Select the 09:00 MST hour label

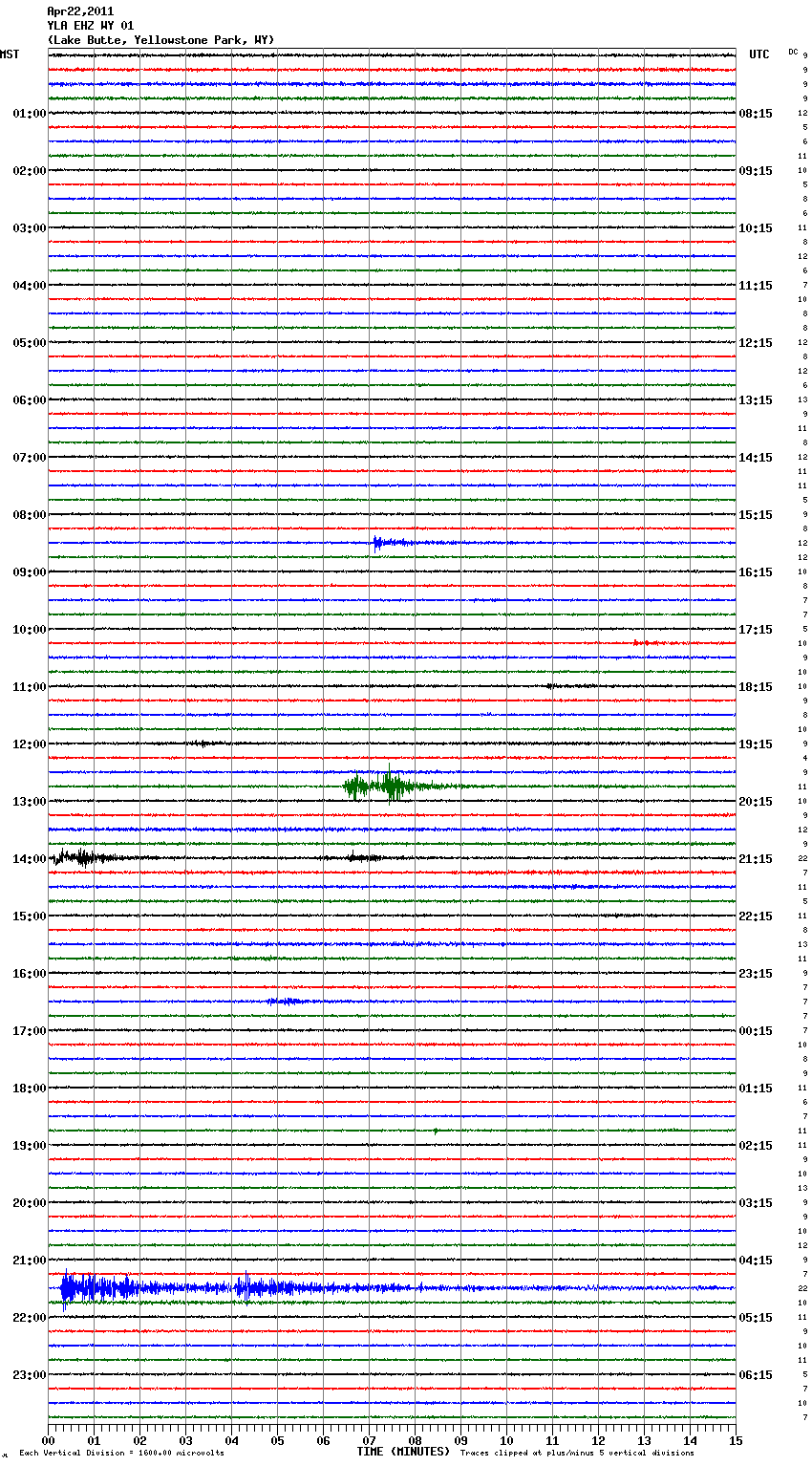tap(30, 572)
